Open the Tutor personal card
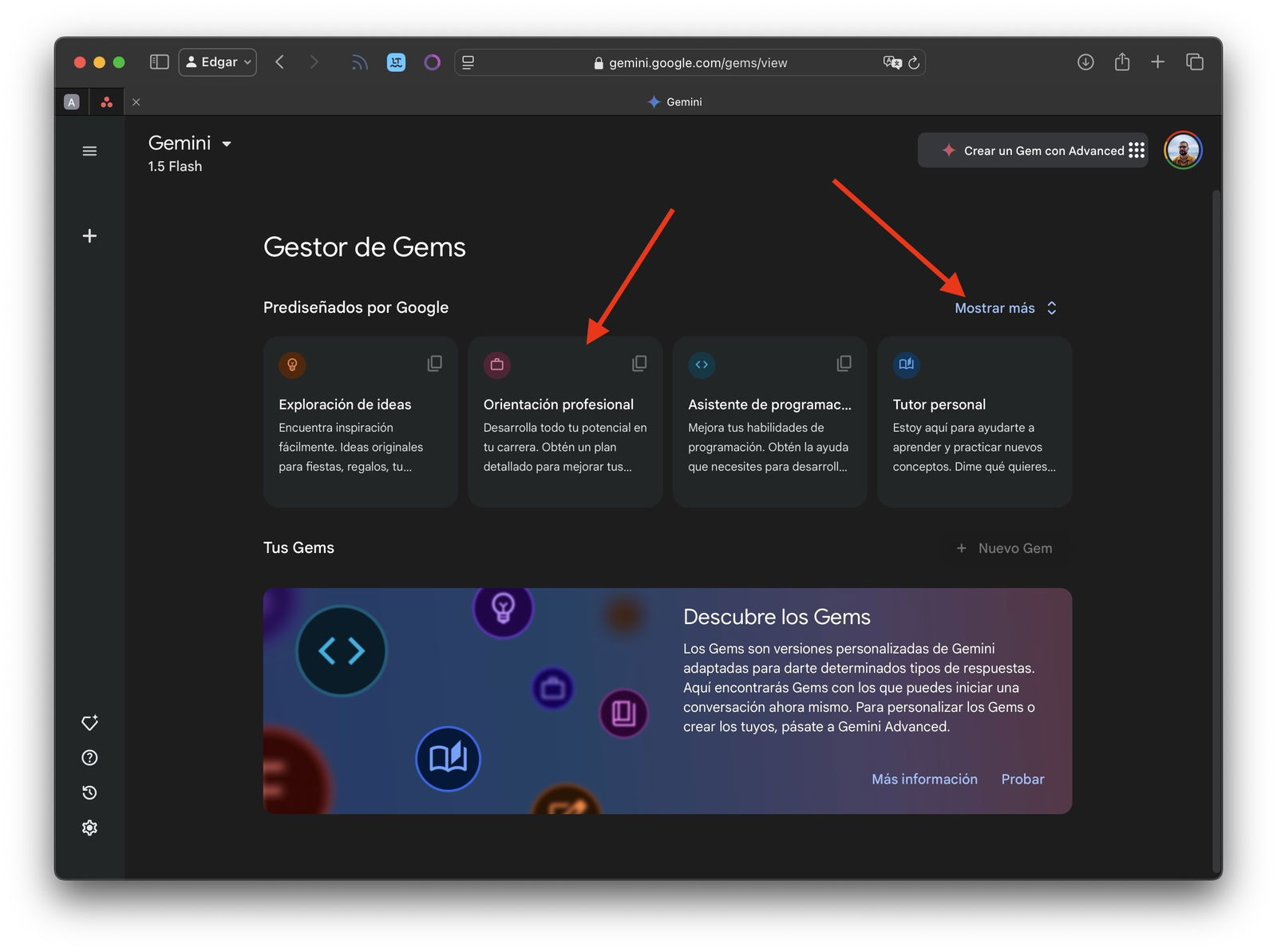1277x952 pixels. point(975,421)
